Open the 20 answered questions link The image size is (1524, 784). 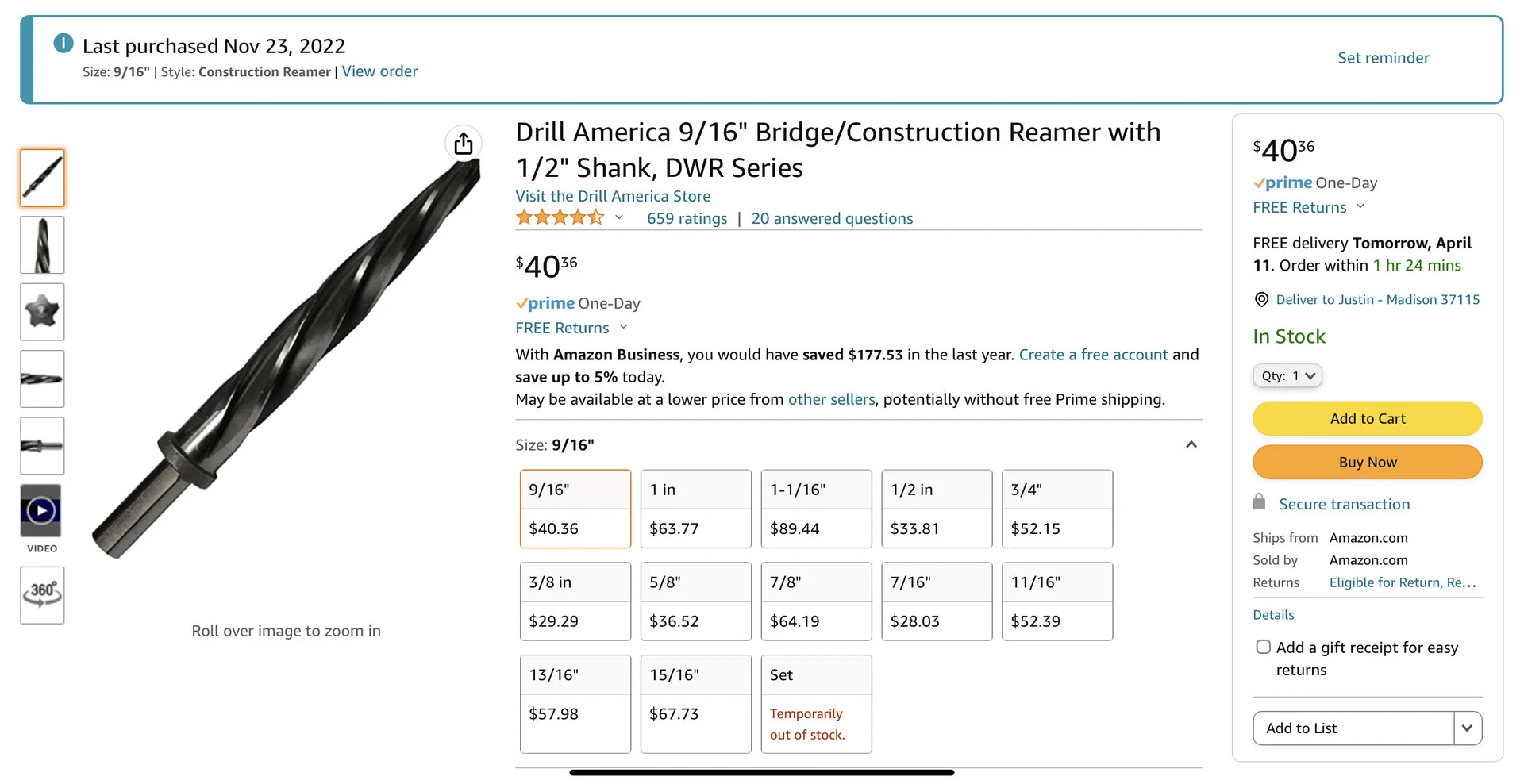point(832,218)
